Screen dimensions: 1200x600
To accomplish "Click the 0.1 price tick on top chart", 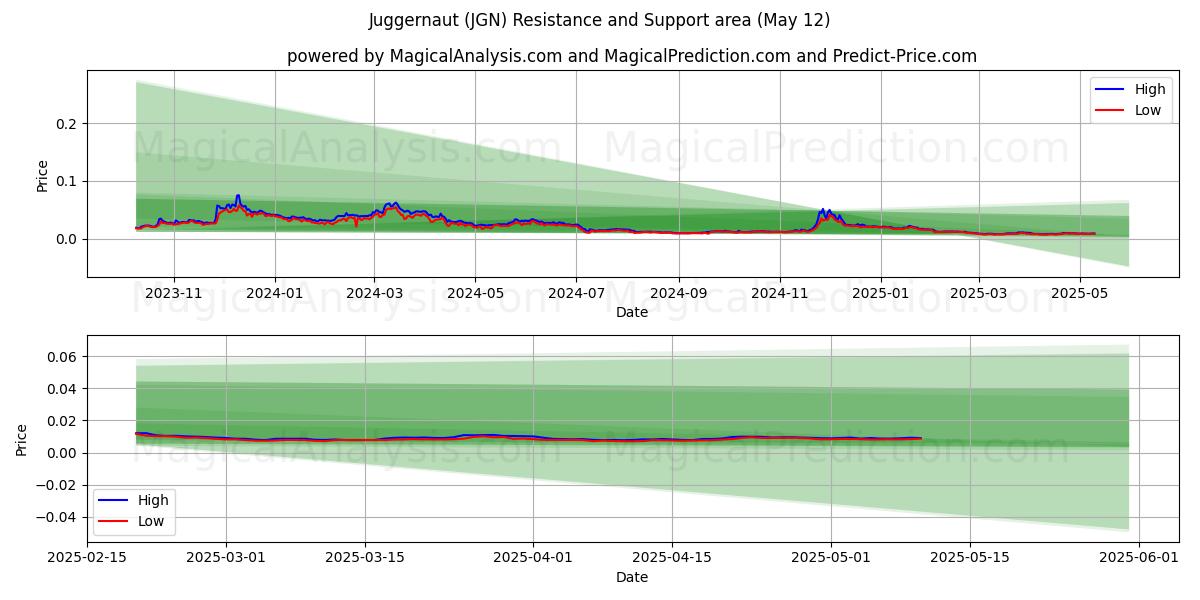I will (x=69, y=182).
